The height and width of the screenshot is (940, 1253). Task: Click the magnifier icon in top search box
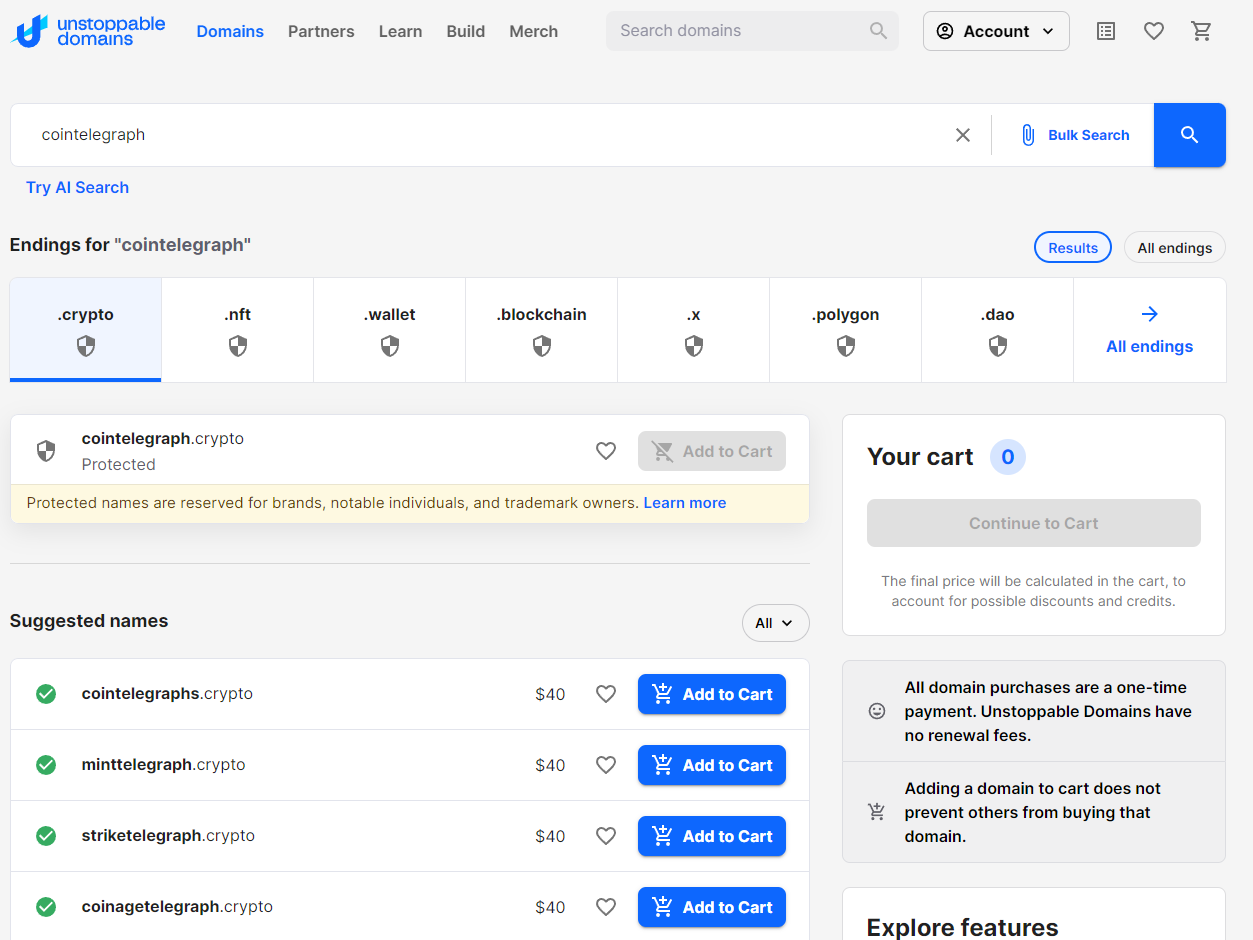tap(878, 31)
